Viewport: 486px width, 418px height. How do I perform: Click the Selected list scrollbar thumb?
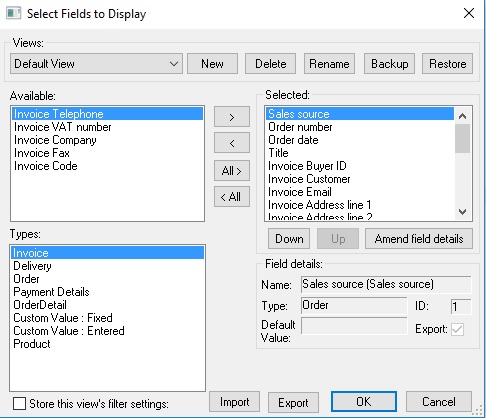[x=462, y=138]
